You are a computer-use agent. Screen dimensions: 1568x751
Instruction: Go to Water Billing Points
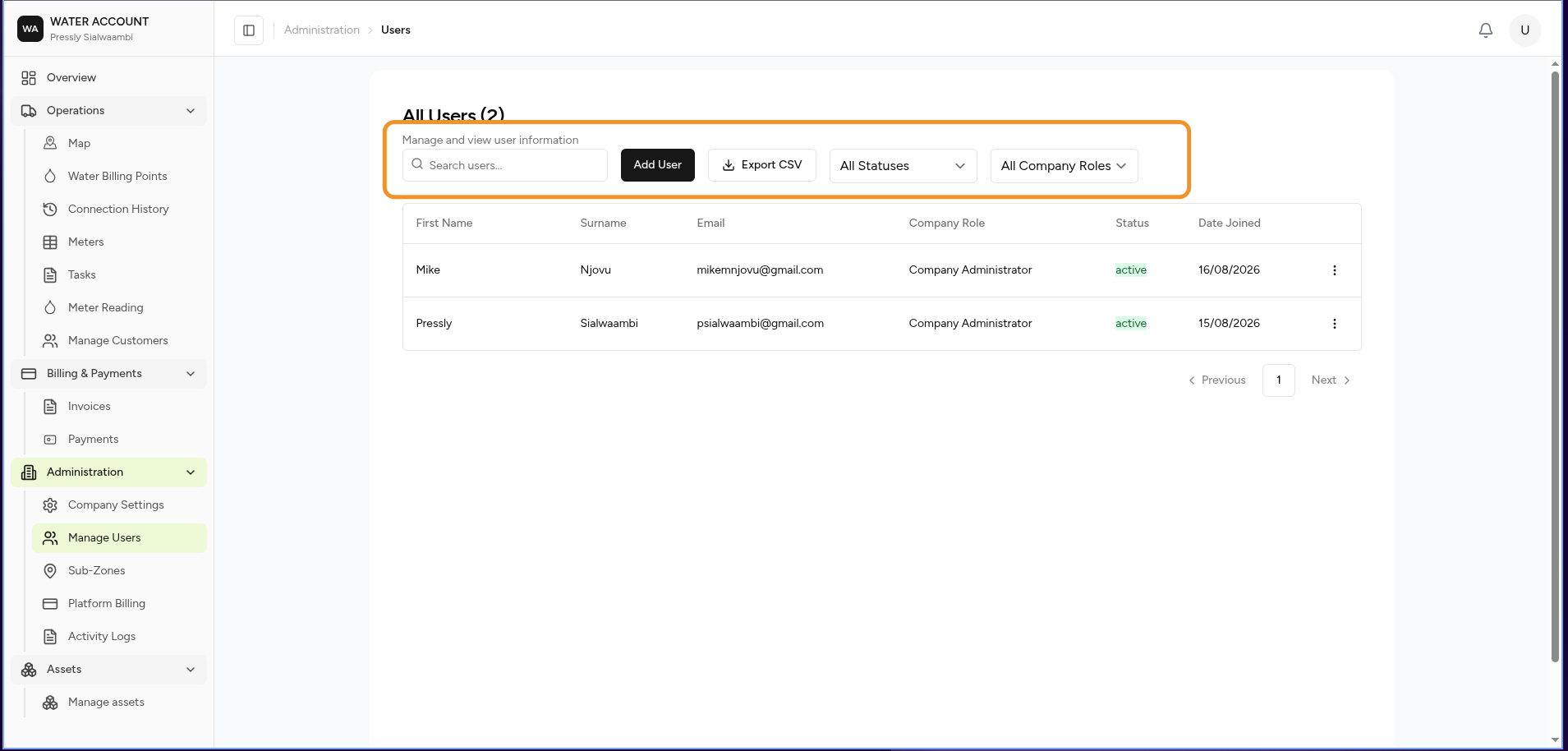point(119,176)
